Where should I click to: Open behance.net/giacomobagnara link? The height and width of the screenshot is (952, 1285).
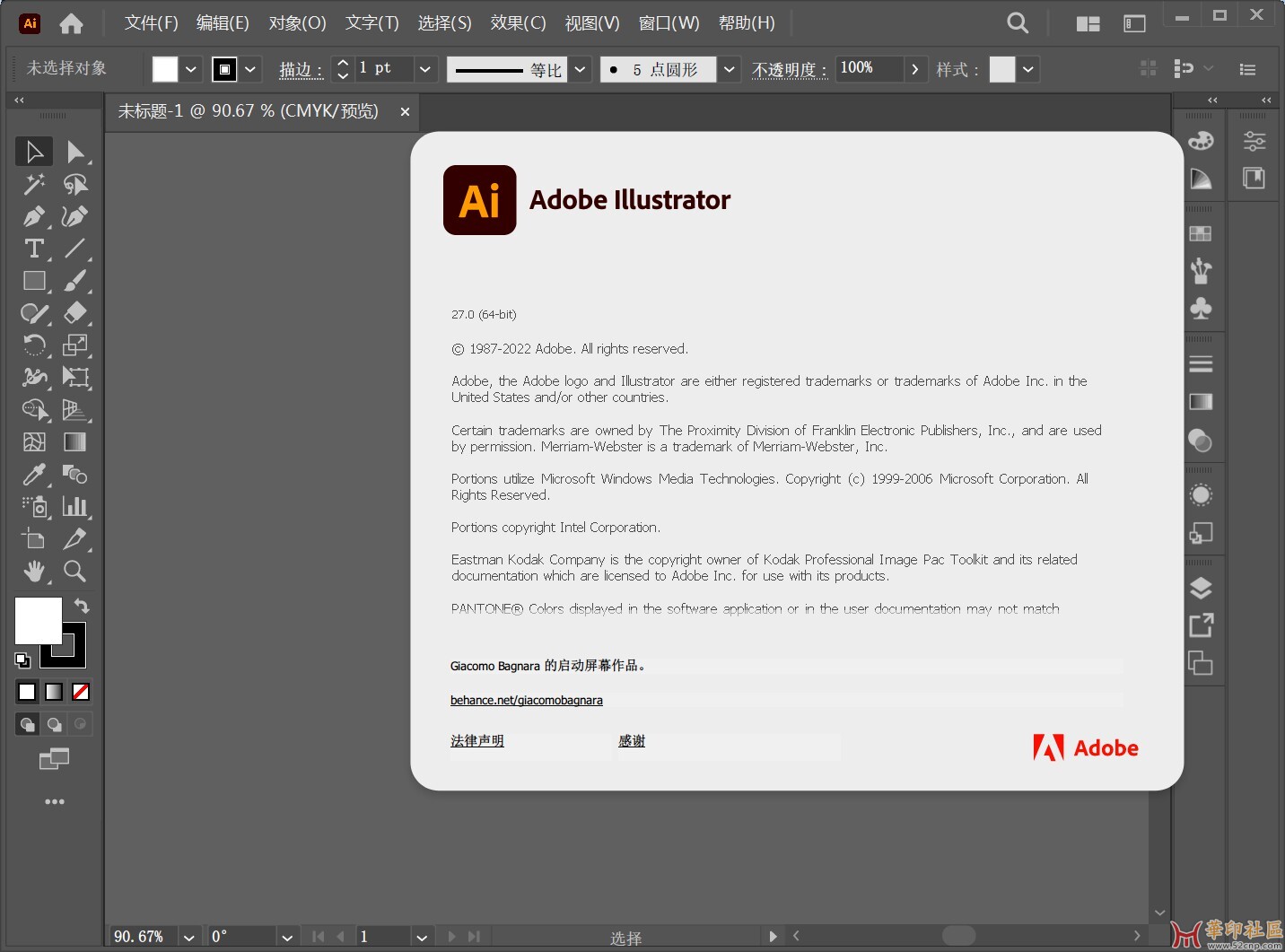pos(526,700)
